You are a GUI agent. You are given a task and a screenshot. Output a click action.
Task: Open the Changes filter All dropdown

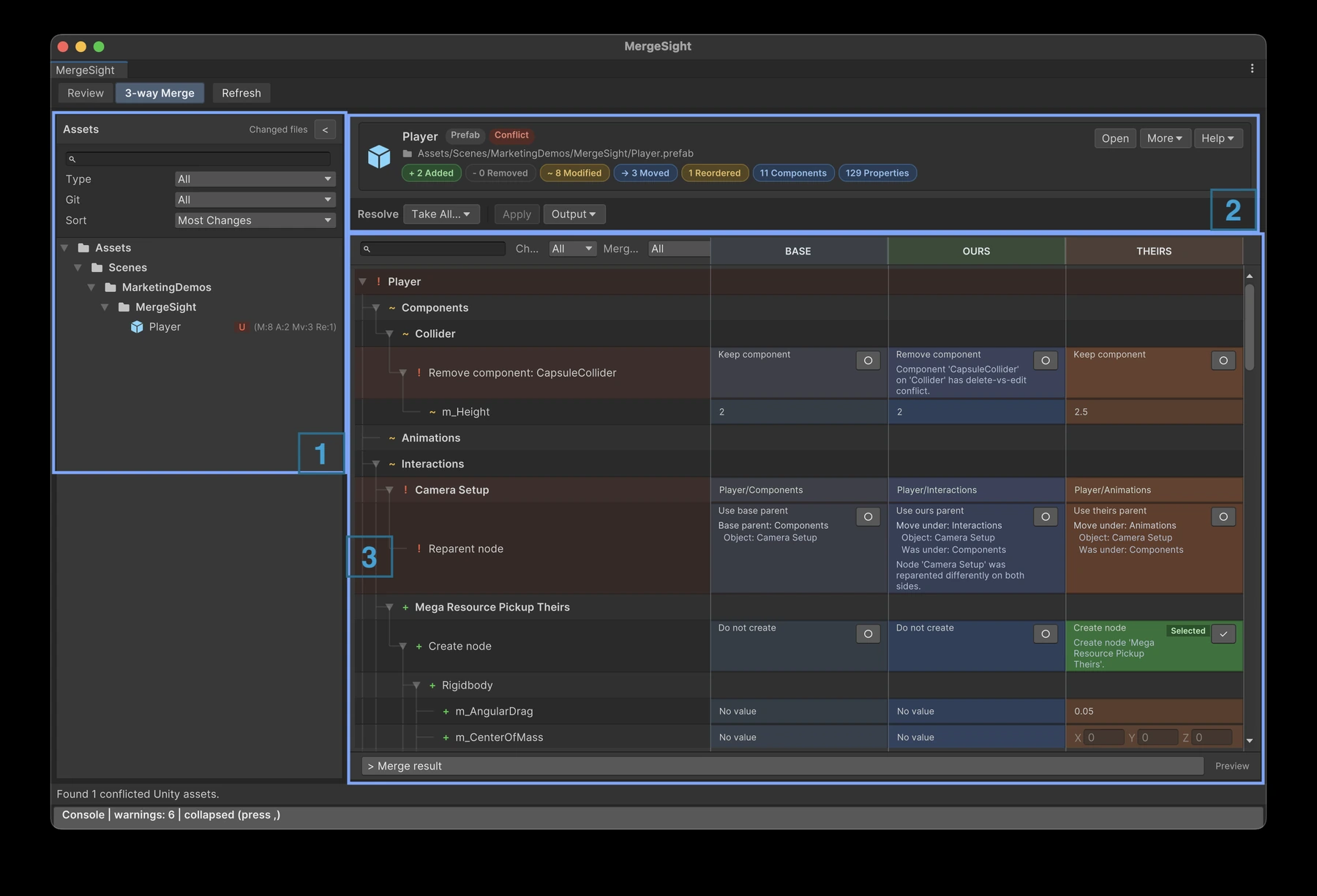(x=573, y=249)
